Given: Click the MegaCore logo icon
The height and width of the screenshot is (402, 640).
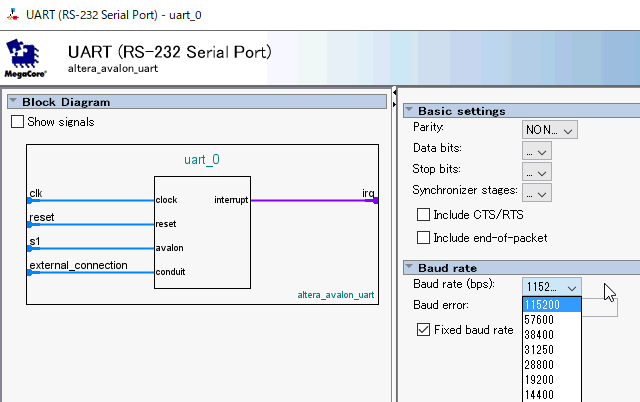Looking at the screenshot, I should [25, 58].
